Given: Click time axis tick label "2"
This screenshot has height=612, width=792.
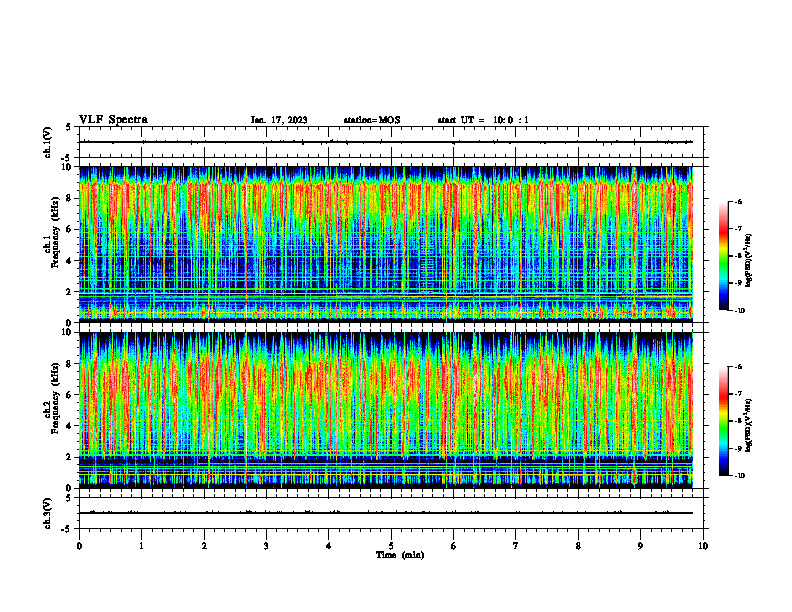Looking at the screenshot, I should coord(204,546).
